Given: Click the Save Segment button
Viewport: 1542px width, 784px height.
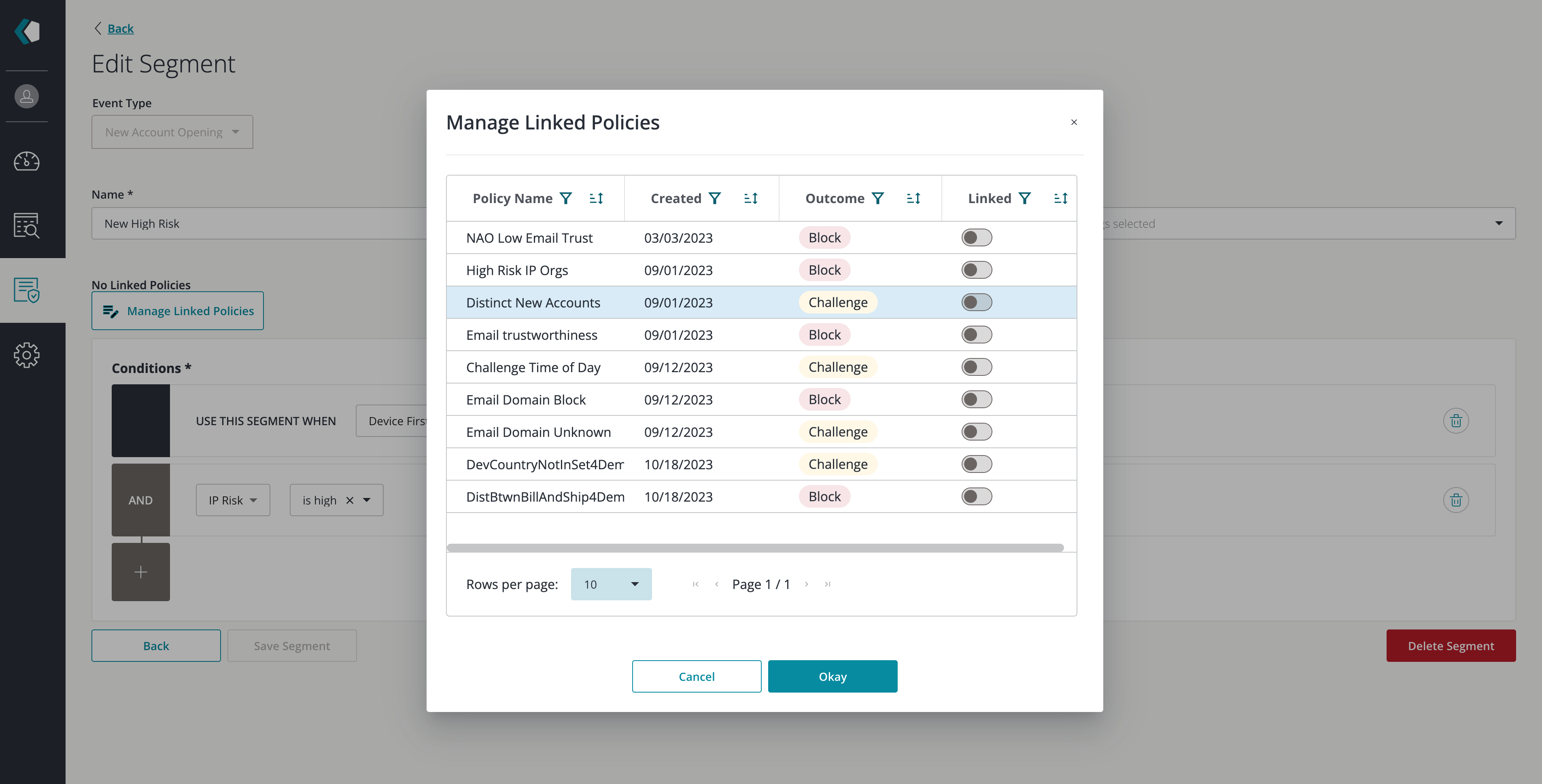Looking at the screenshot, I should click(x=292, y=645).
